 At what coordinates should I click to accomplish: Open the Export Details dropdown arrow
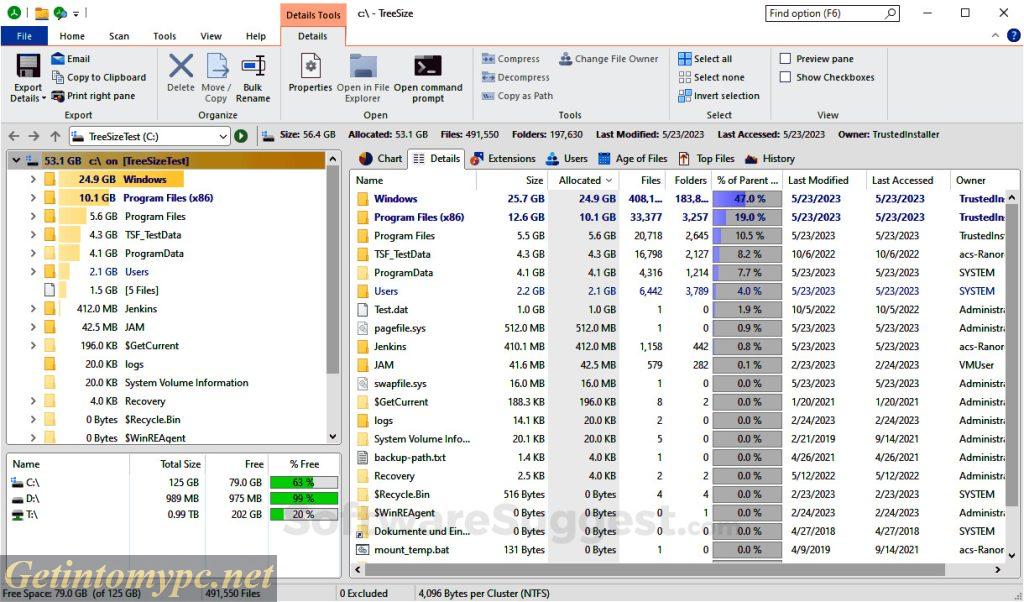44,99
